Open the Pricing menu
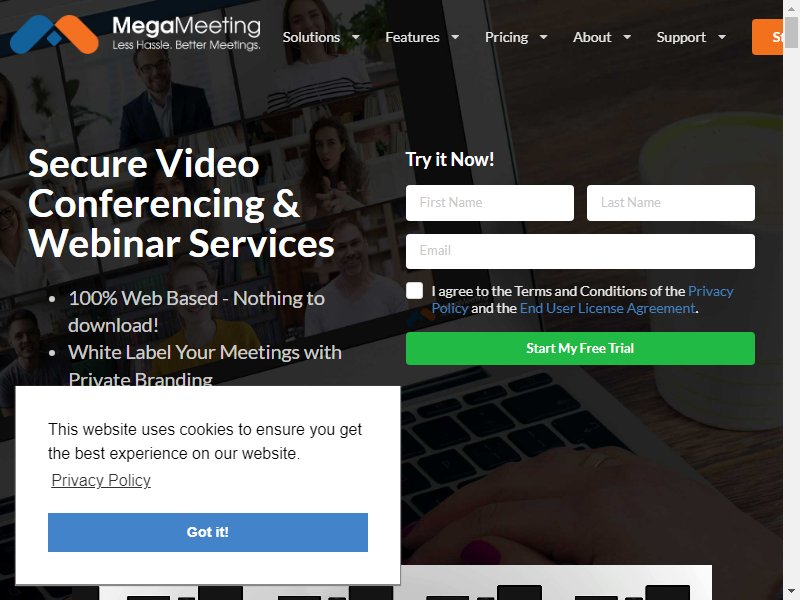 [506, 37]
